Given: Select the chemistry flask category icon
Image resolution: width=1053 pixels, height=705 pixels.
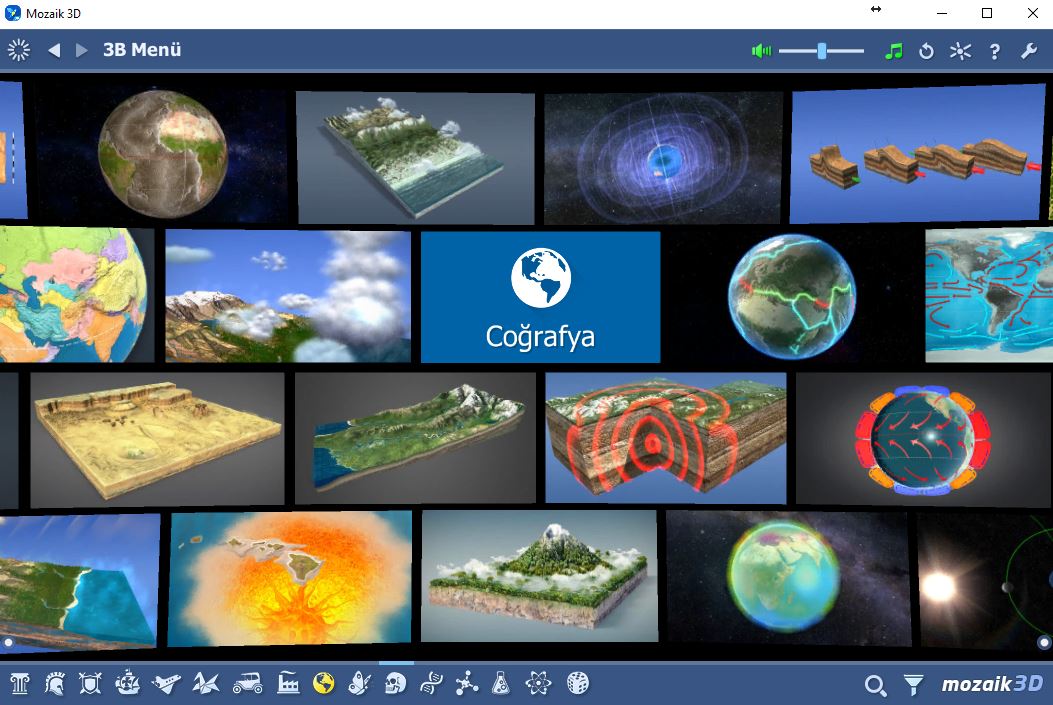Looking at the screenshot, I should [x=501, y=684].
